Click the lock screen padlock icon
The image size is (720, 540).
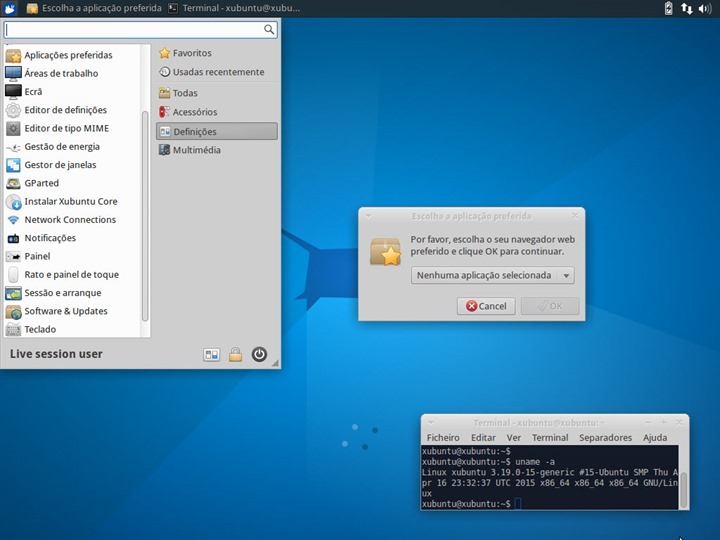coord(236,354)
